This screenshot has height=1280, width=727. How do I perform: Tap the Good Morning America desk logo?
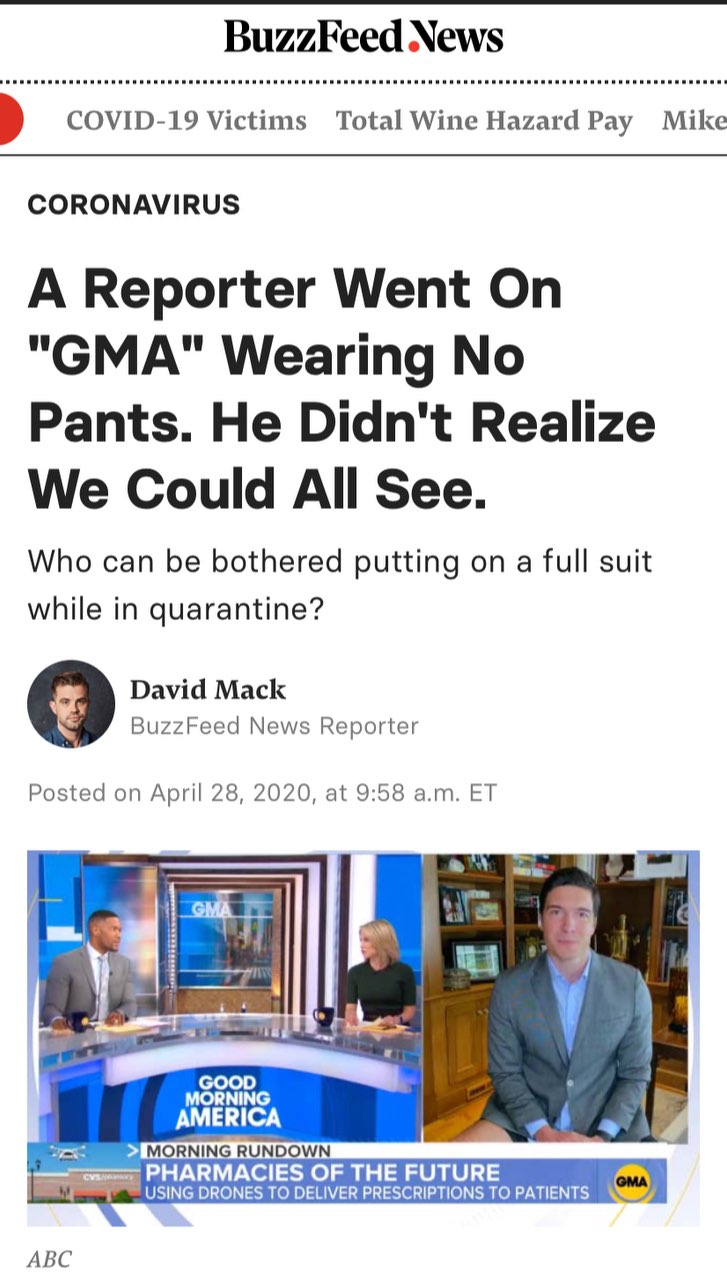[227, 1101]
